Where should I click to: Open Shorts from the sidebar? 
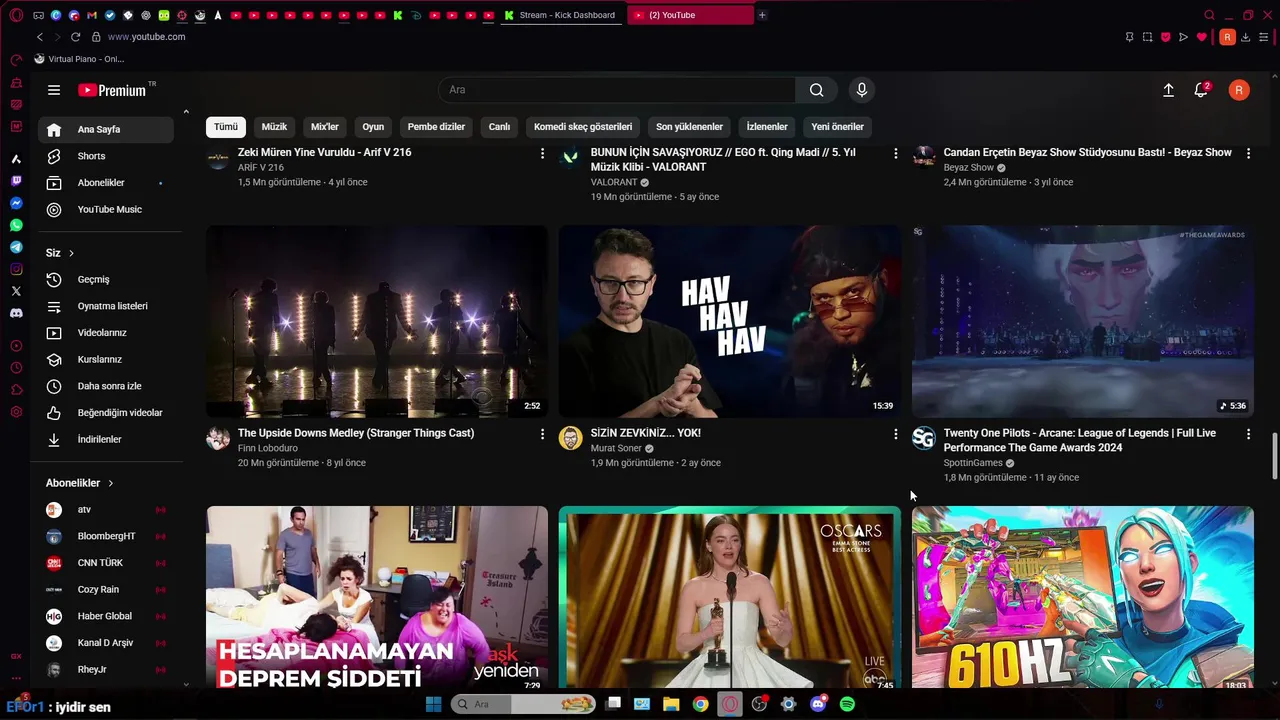106,156
